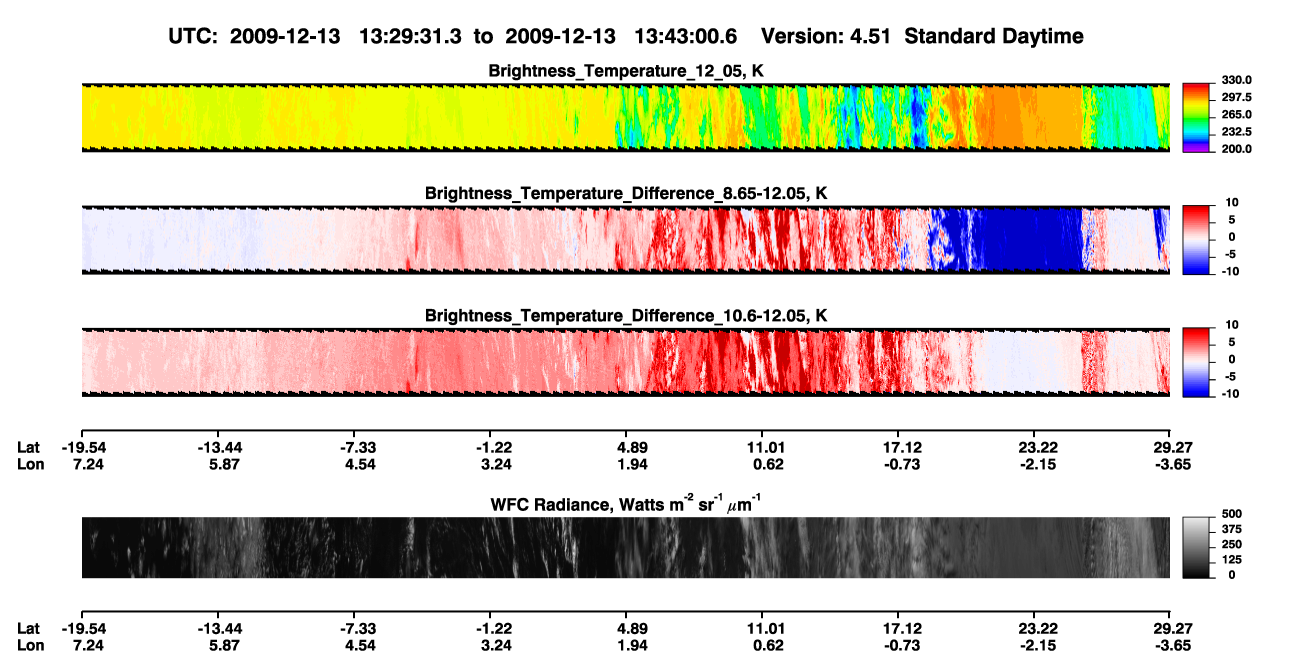Click the 375 label on WFC colorbar
The height and width of the screenshot is (667, 1300).
click(x=1231, y=529)
